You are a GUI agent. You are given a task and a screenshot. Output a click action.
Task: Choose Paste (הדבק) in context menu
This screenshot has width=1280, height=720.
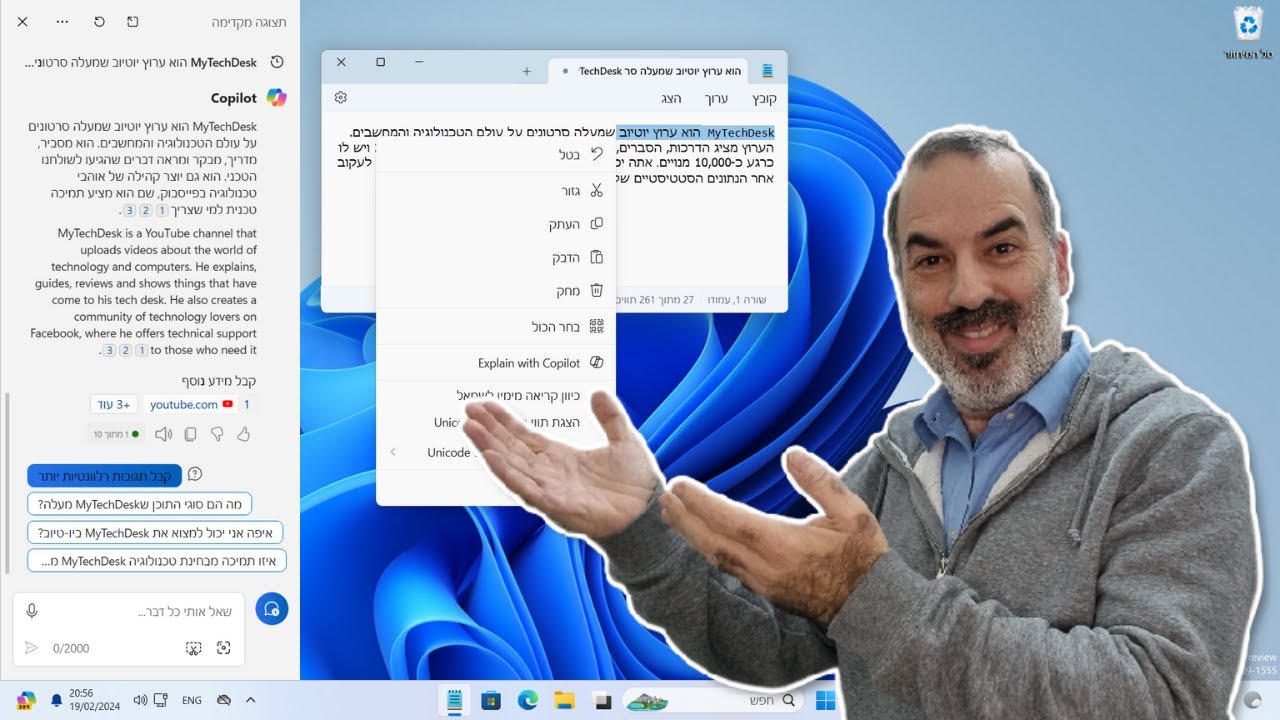pos(496,257)
